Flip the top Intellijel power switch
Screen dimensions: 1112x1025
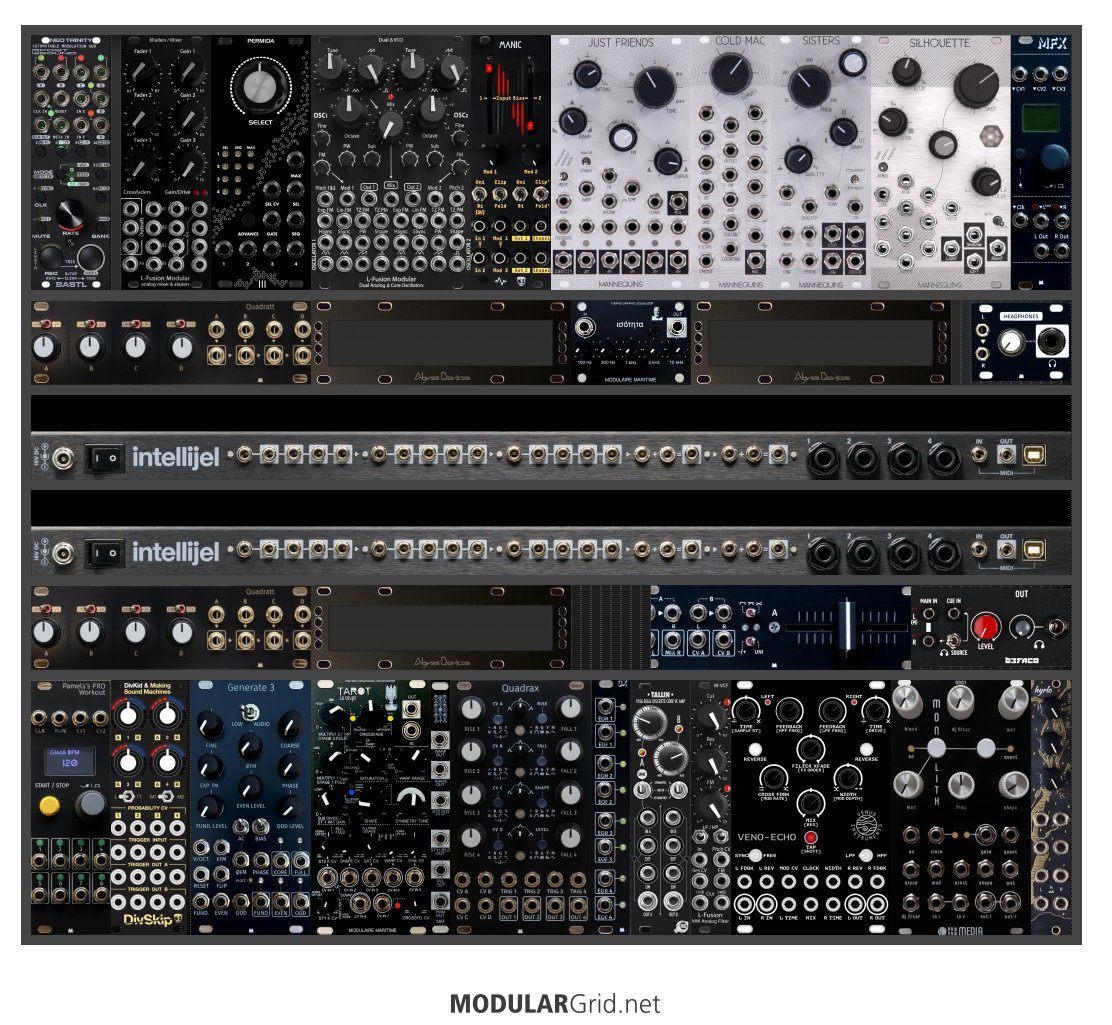click(x=104, y=458)
